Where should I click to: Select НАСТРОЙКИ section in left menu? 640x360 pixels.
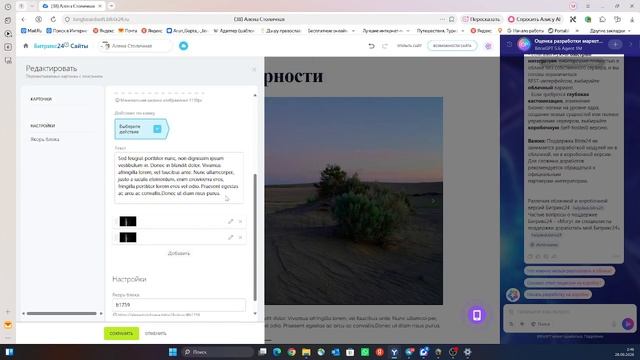43,126
